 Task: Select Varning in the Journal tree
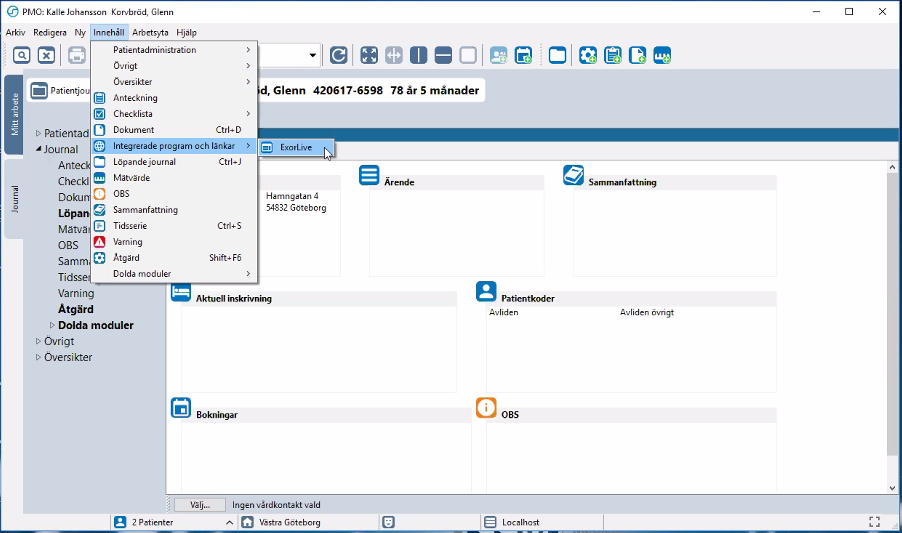tap(76, 294)
